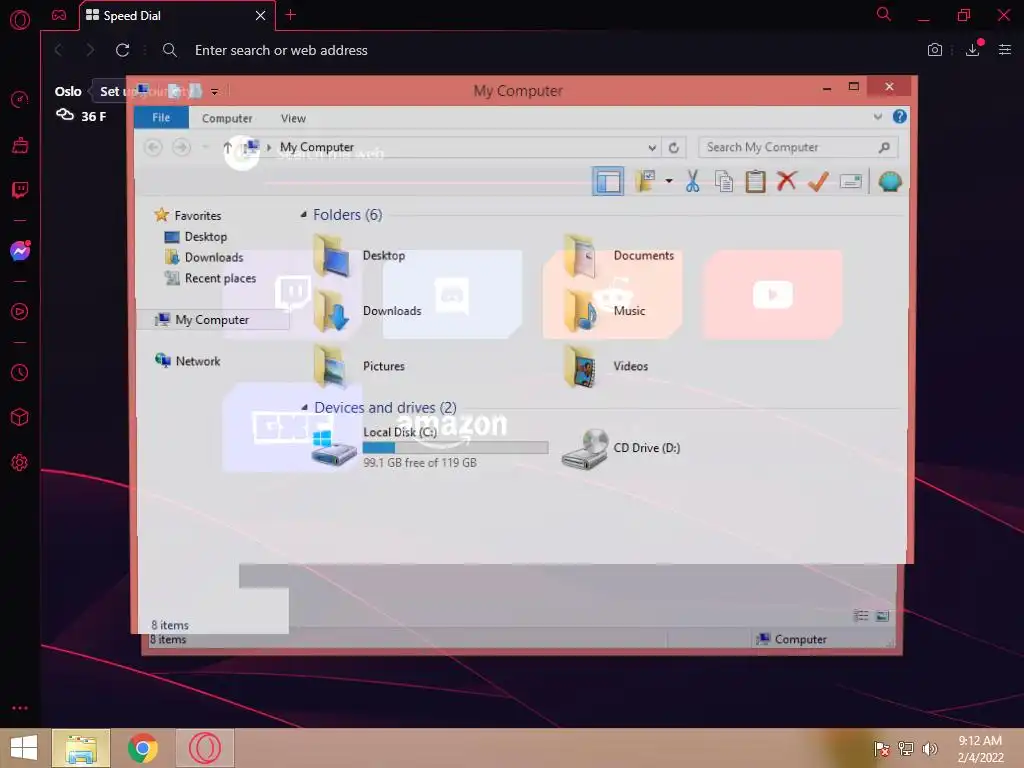Click red Delete X in Explorer toolbar
Viewport: 1024px width, 768px height.
point(787,180)
